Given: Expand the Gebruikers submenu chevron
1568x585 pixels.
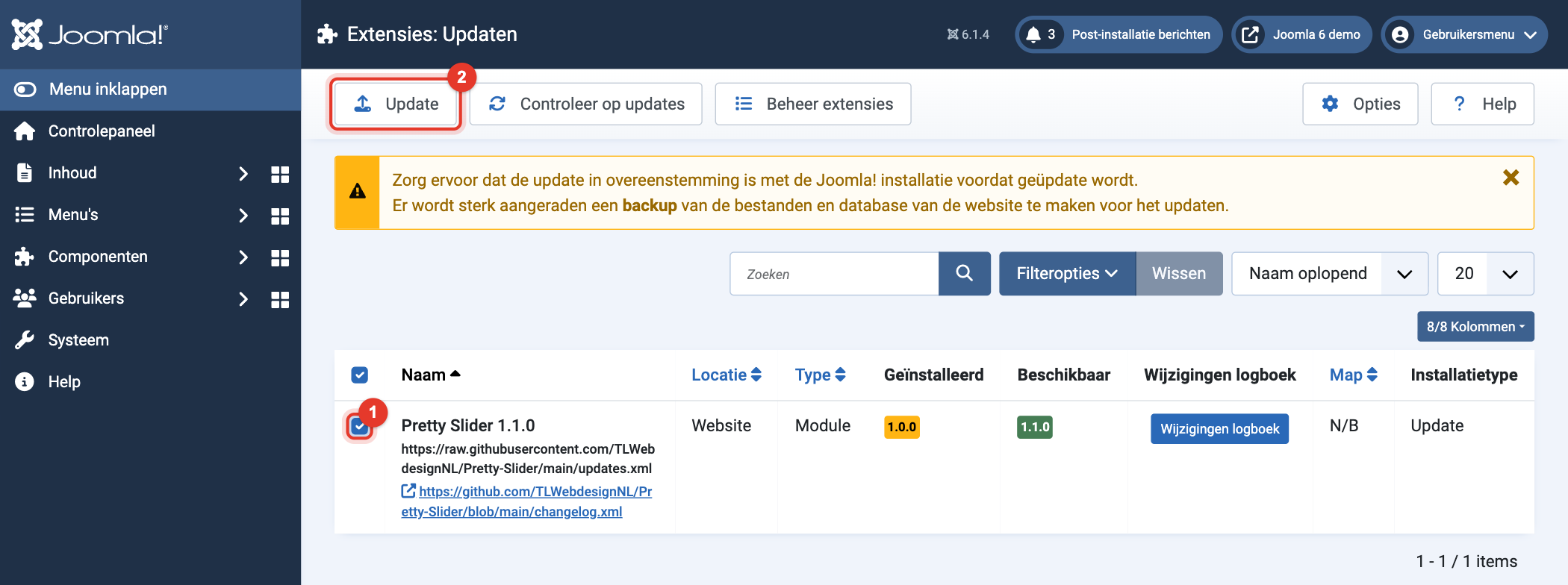Looking at the screenshot, I should pyautogui.click(x=243, y=299).
